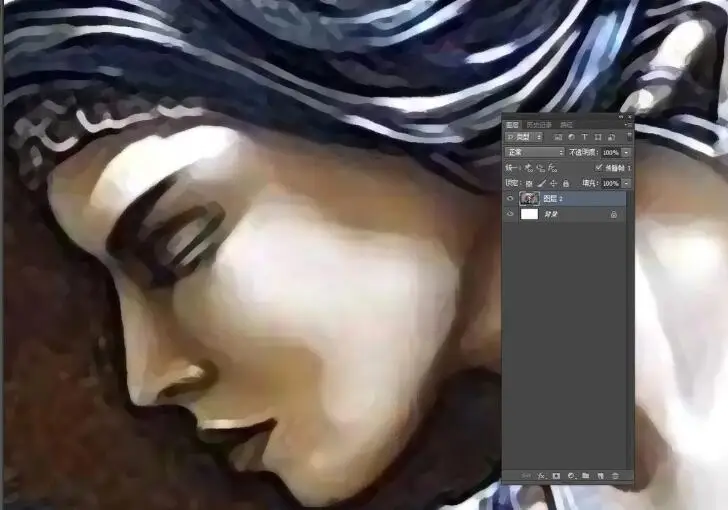Screen dimensions: 728x510
Task: Filter layers by shape layer icon
Action: 598,137
